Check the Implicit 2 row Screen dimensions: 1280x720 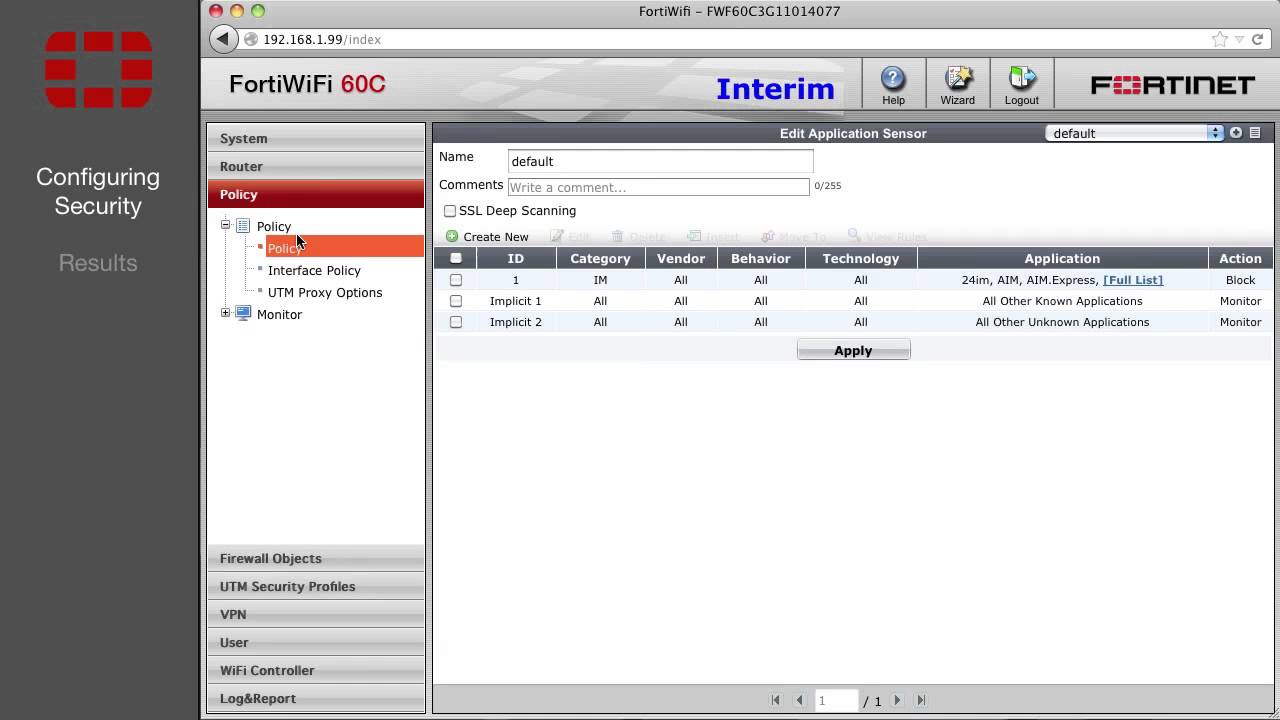(x=456, y=322)
